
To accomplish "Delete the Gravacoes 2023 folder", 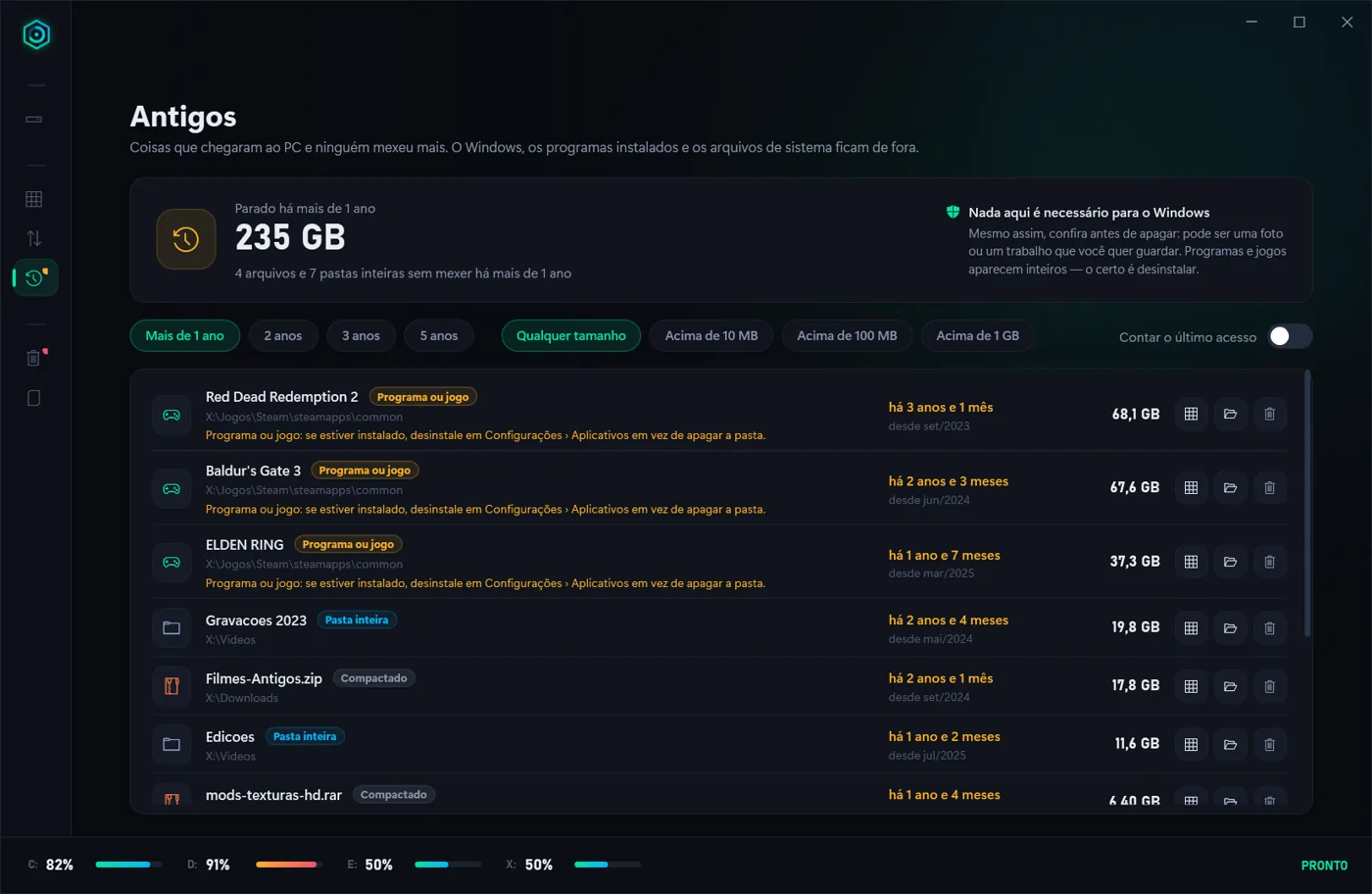I will click(1269, 628).
